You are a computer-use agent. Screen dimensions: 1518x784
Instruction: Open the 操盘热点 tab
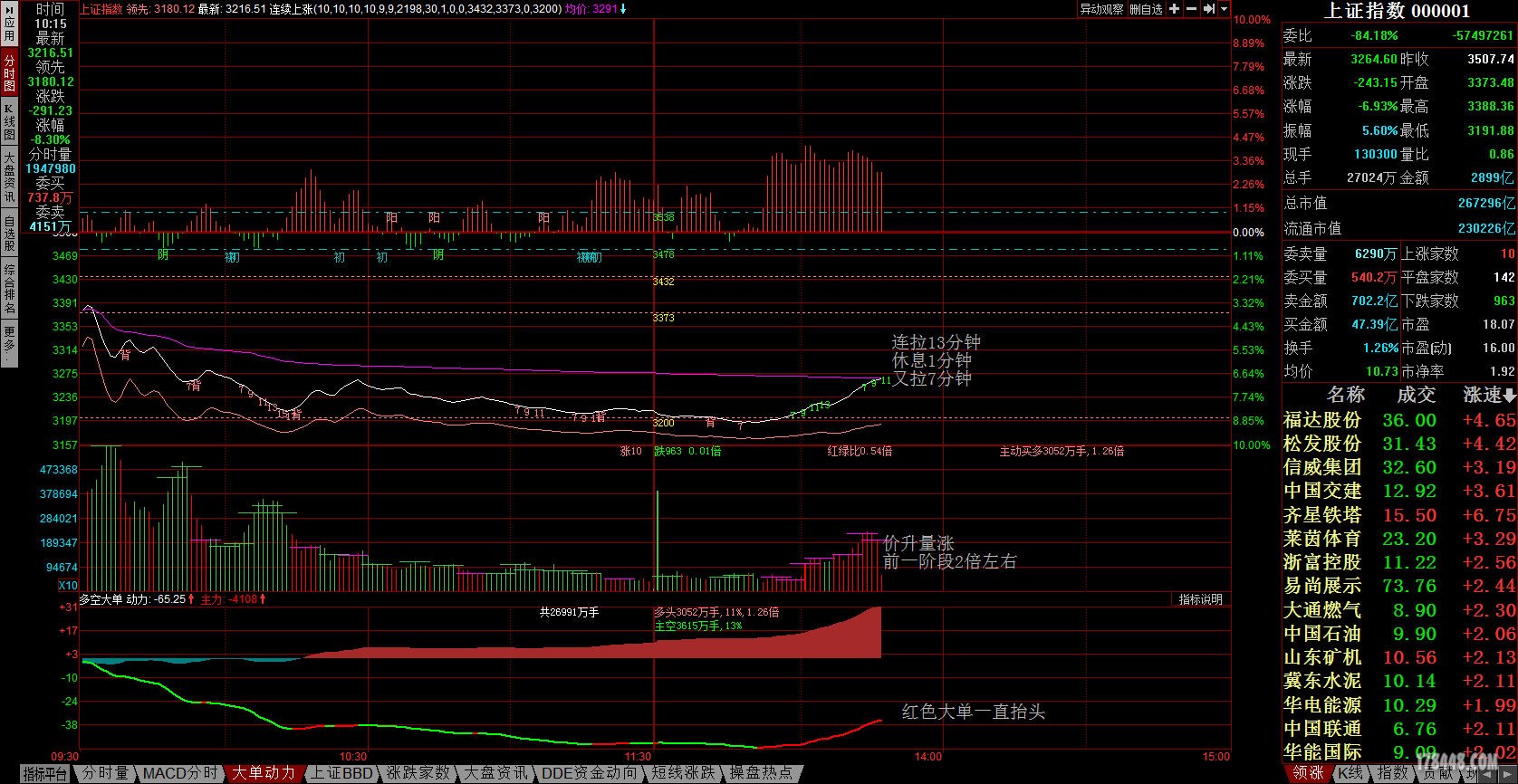761,774
